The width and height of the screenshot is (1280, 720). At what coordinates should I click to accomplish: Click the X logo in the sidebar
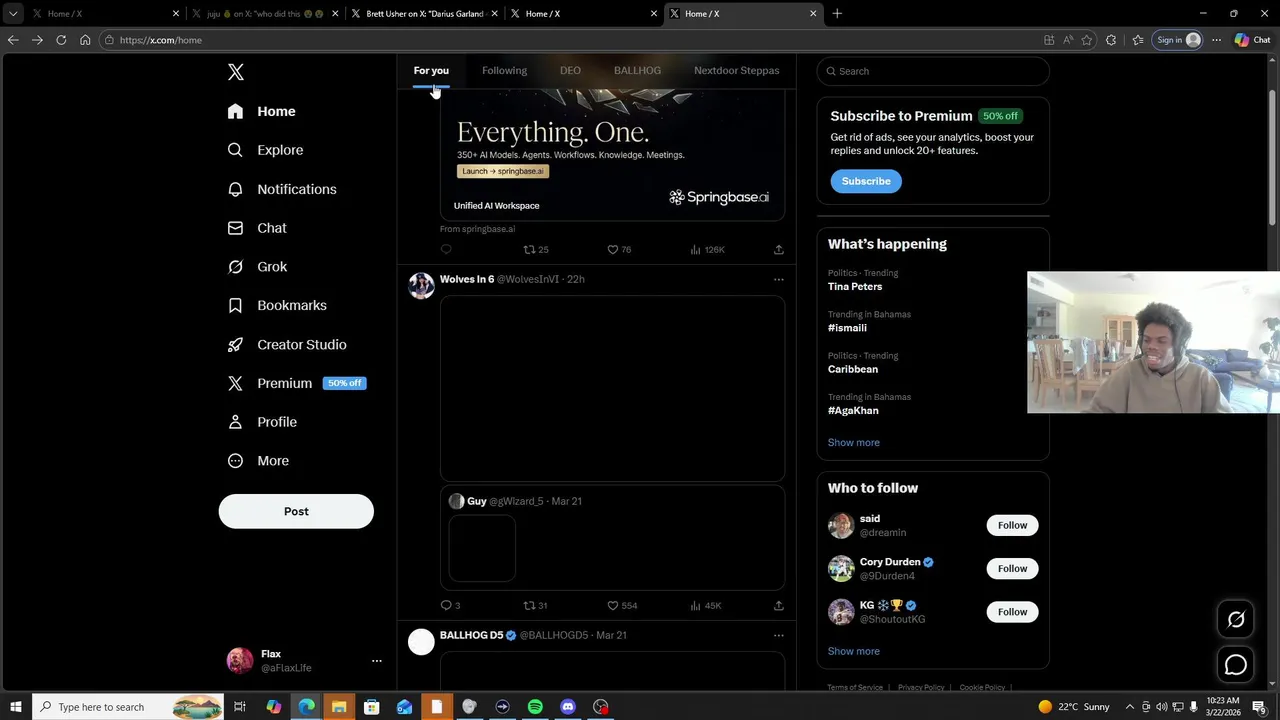[x=236, y=72]
